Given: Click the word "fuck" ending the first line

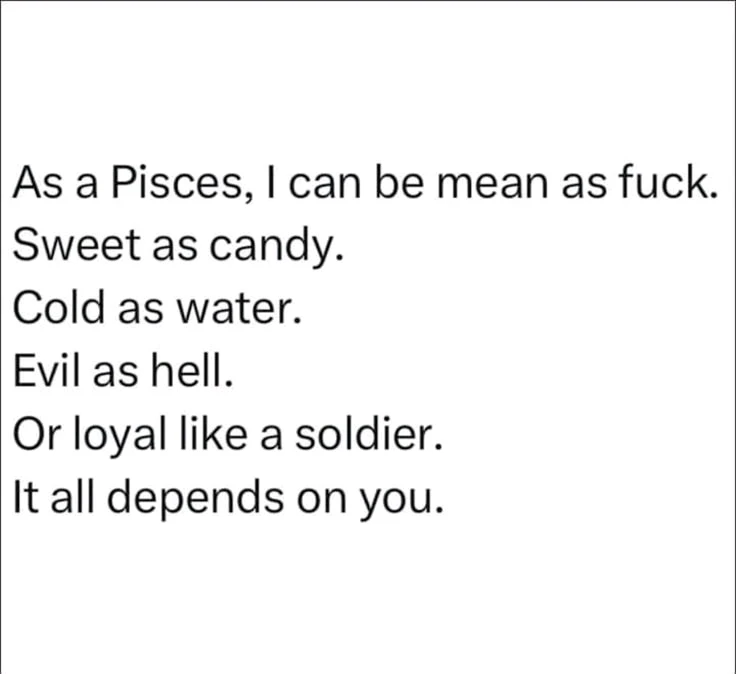Looking at the screenshot, I should click(670, 183).
